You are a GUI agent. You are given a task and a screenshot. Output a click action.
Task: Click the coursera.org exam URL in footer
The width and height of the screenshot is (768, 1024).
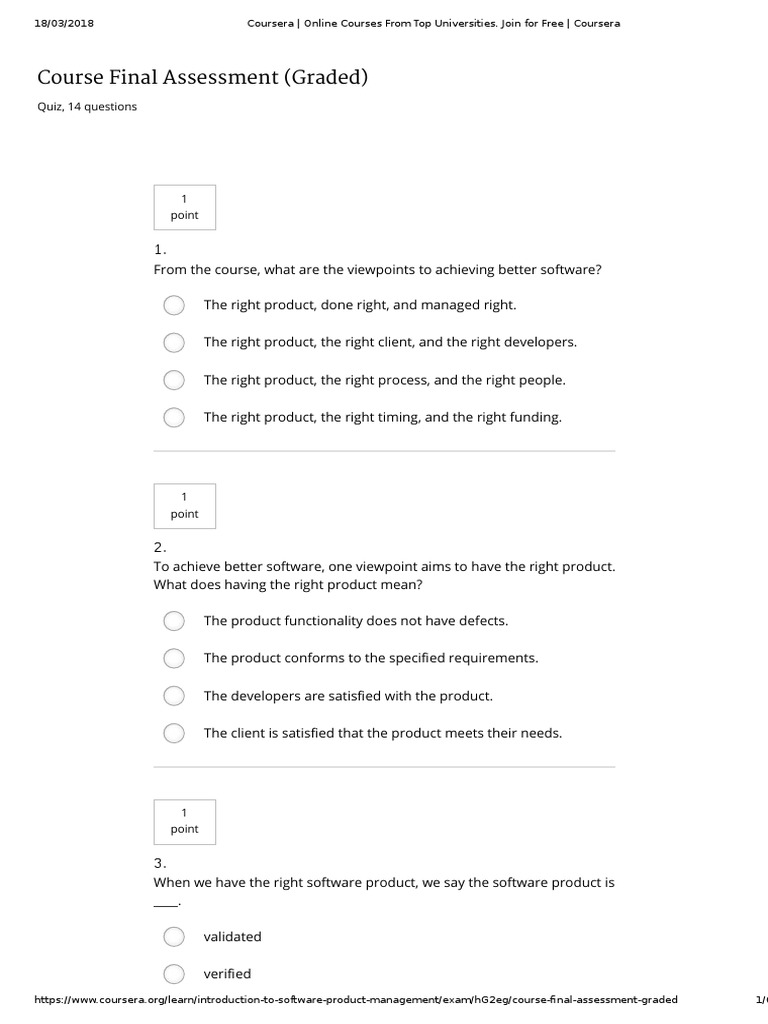click(356, 1000)
